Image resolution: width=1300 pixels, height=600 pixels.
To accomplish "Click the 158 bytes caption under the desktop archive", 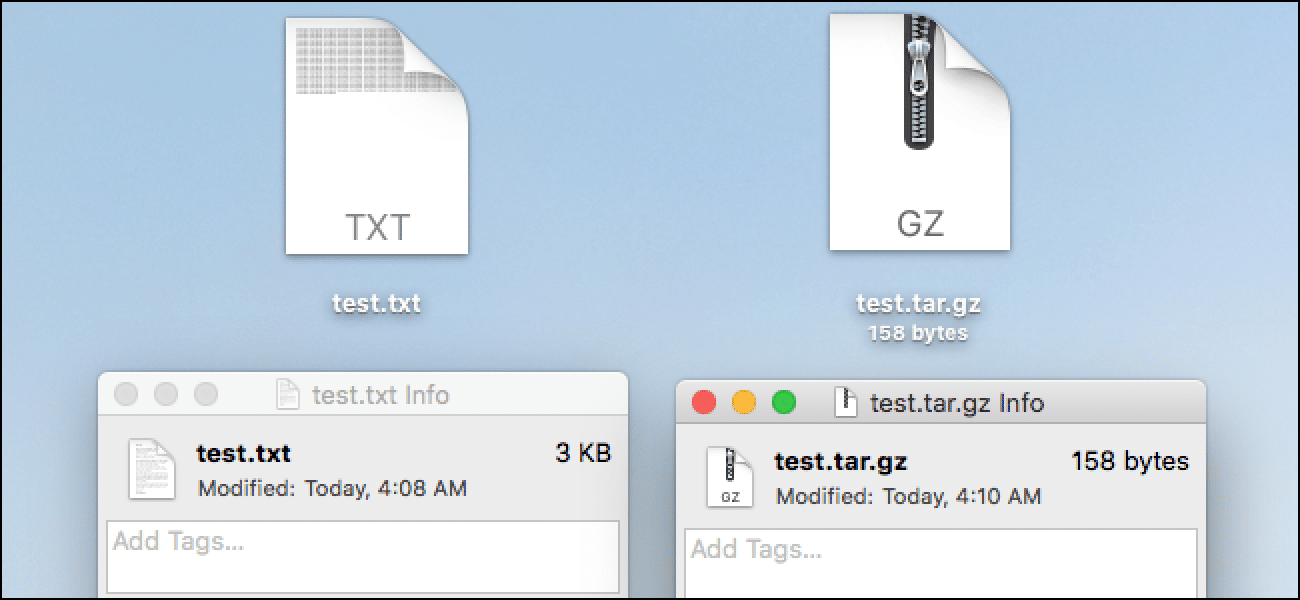I will (x=919, y=333).
